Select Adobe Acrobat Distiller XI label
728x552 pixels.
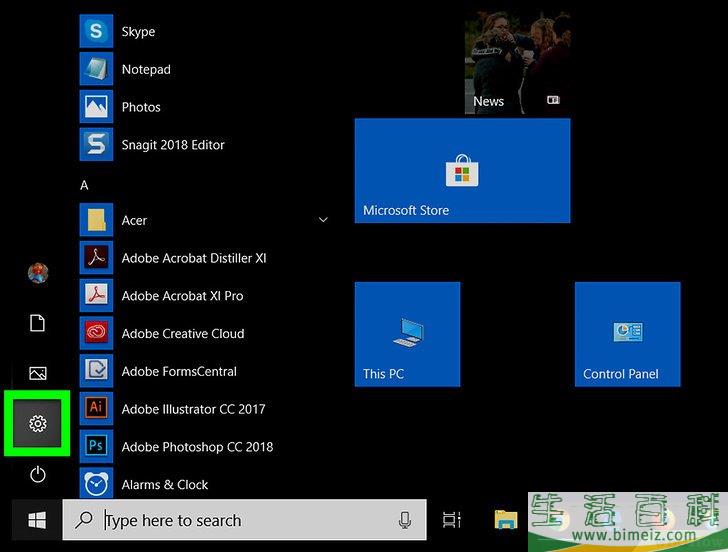point(194,258)
